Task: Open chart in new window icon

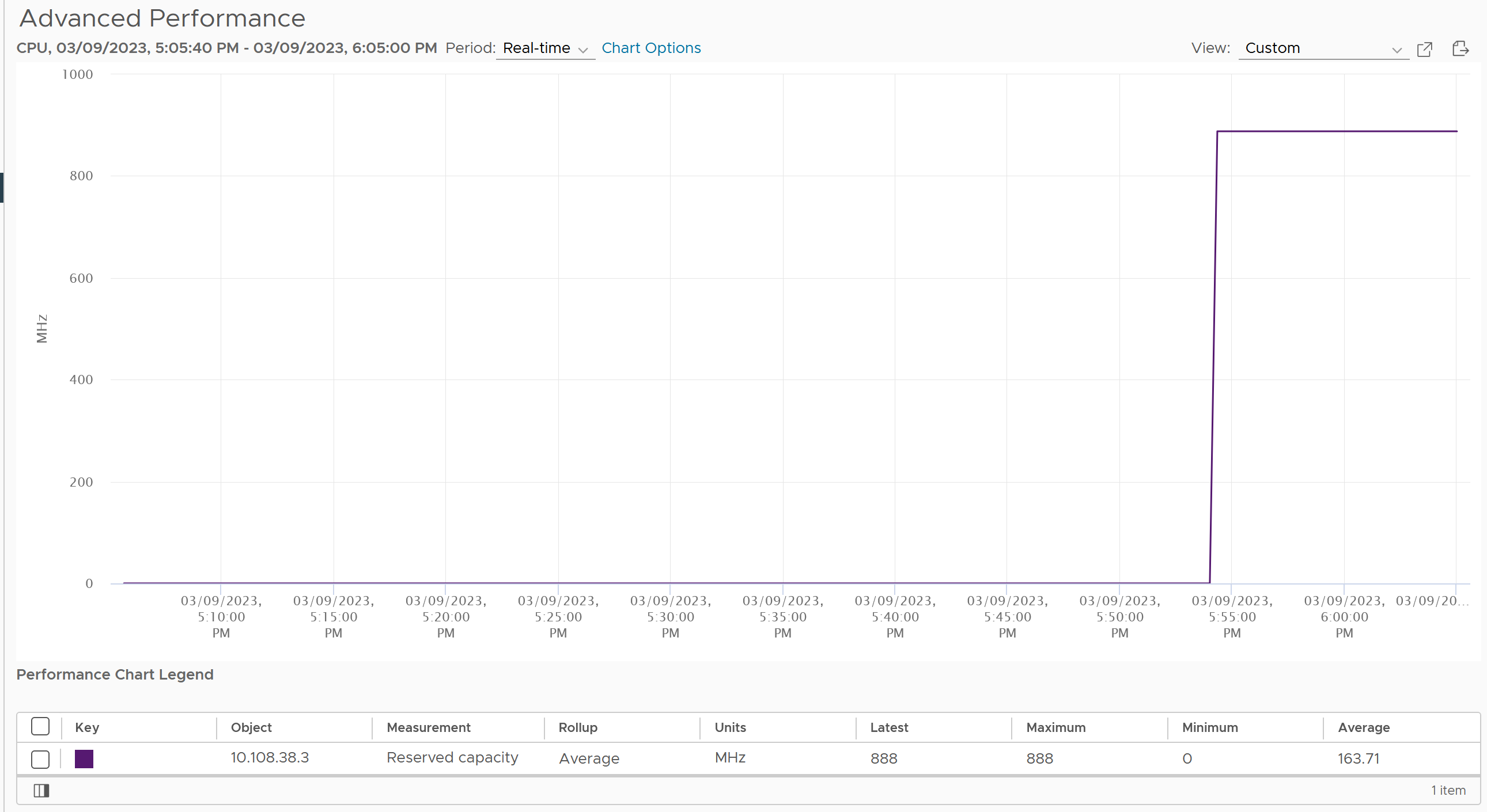Action: [x=1425, y=49]
